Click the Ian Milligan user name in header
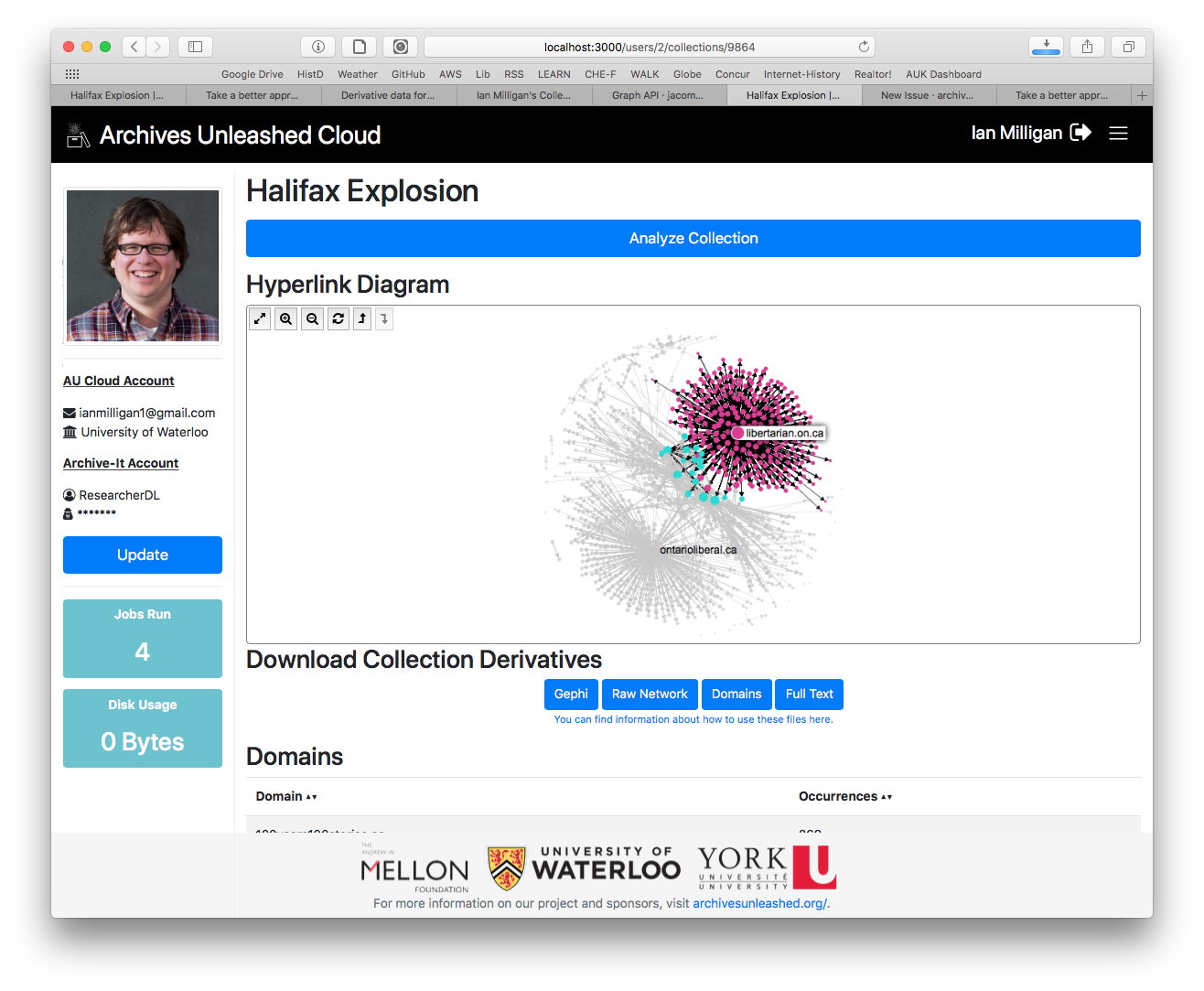The width and height of the screenshot is (1204, 991). coord(1016,133)
